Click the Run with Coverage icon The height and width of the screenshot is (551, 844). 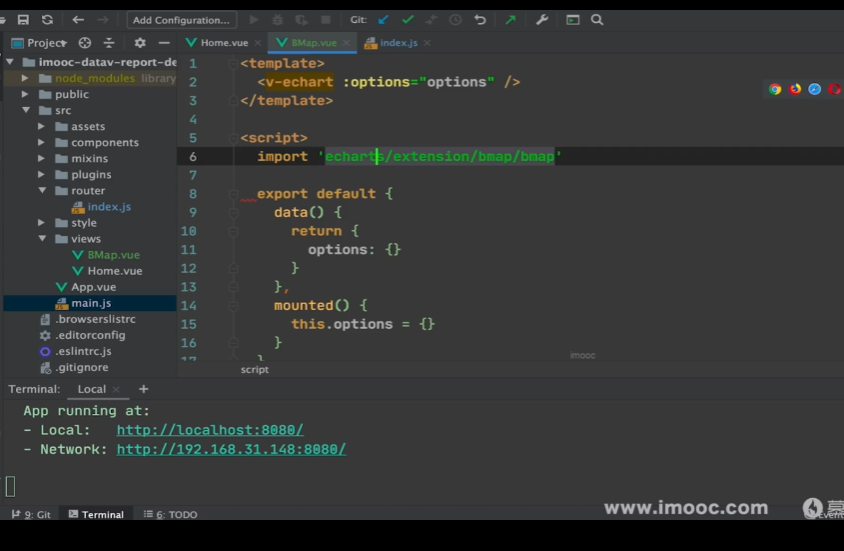pos(301,20)
